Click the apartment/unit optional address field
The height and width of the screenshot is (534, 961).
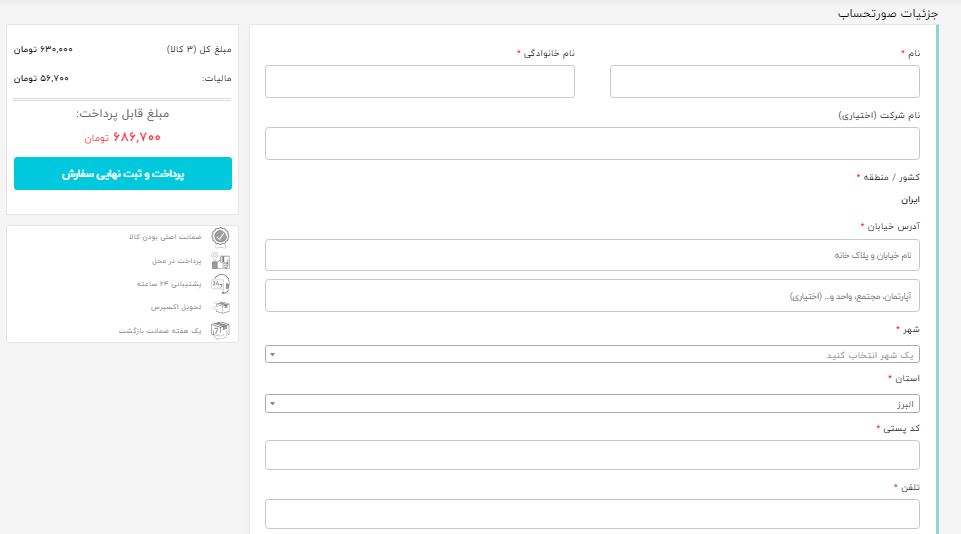(x=592, y=296)
